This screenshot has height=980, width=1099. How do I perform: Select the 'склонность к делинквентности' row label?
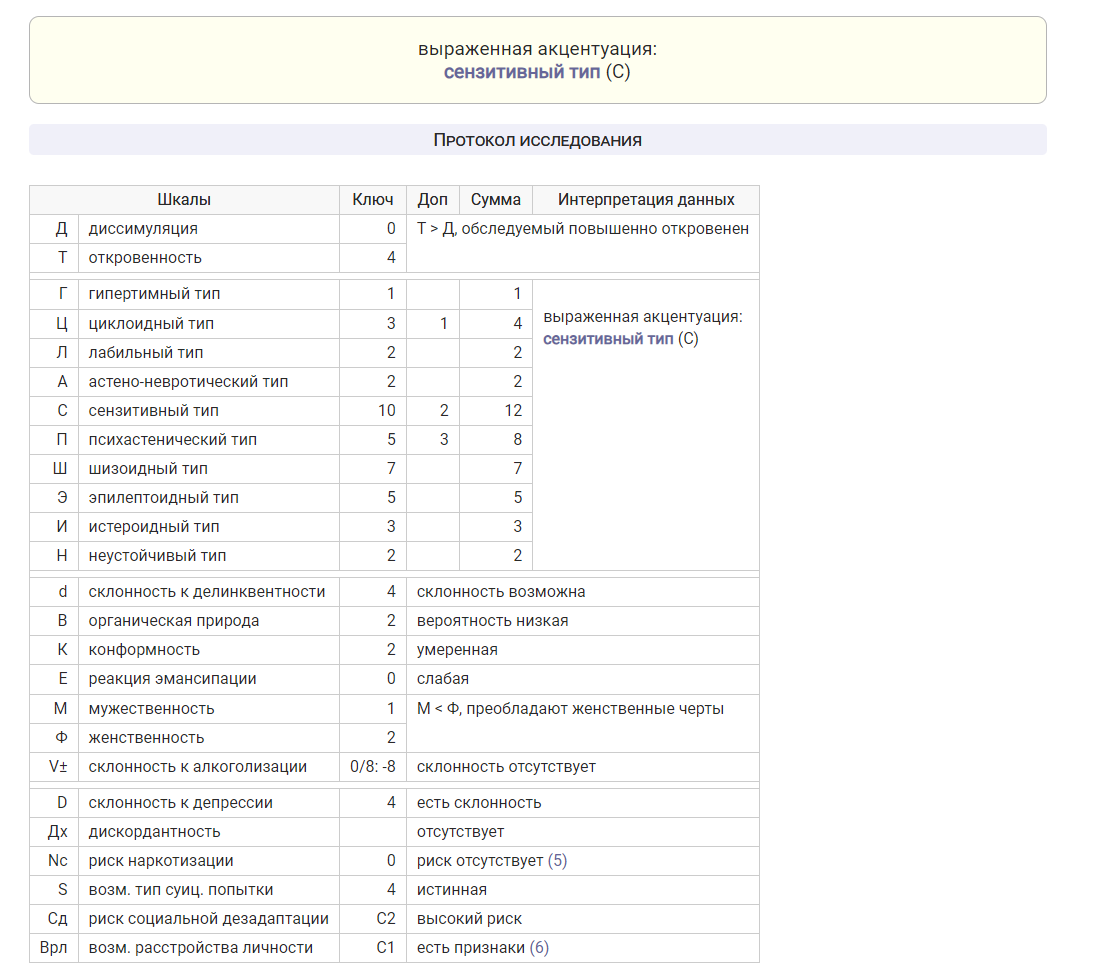click(x=207, y=592)
